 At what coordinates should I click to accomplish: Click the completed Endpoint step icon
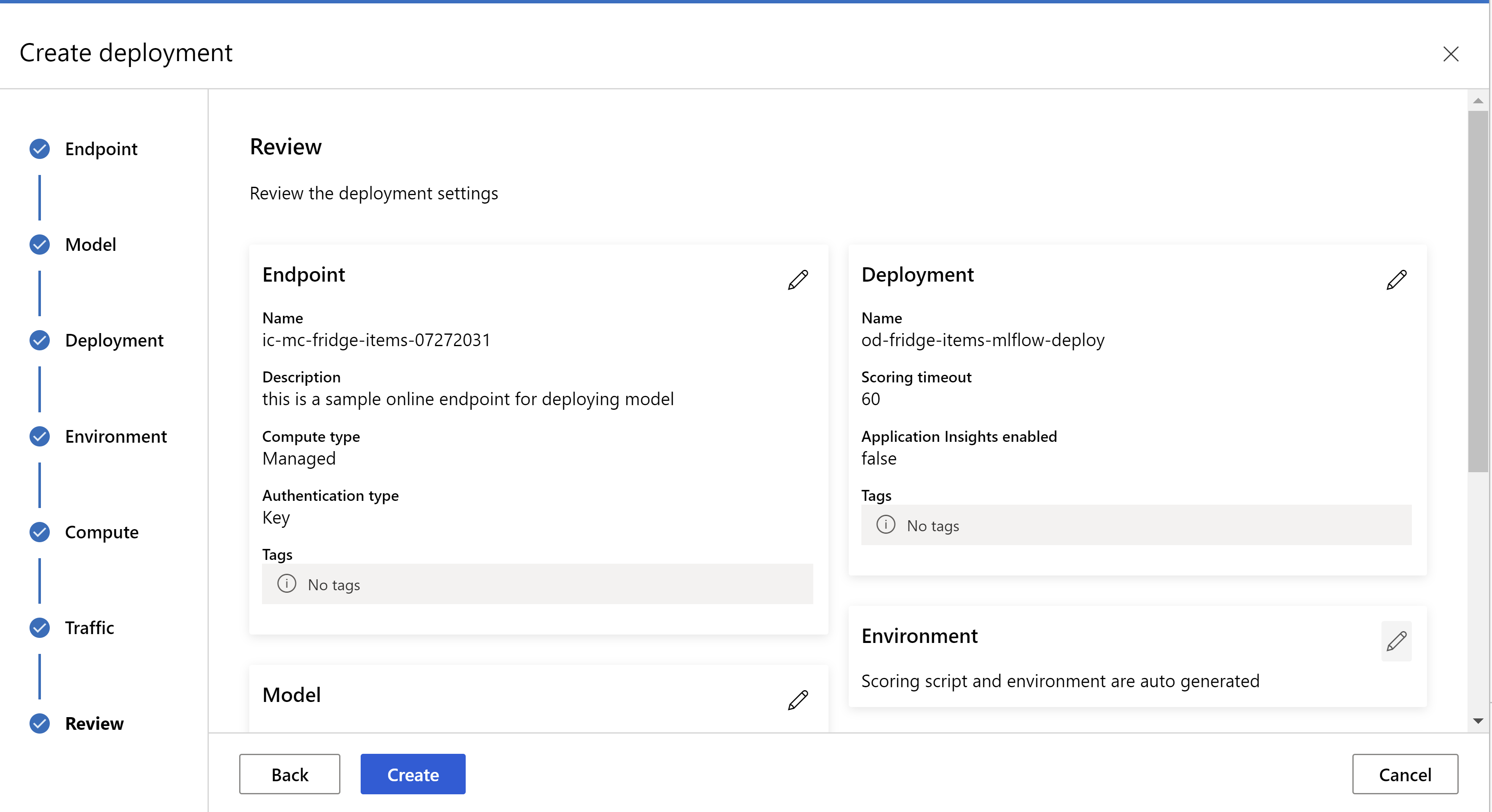point(40,148)
